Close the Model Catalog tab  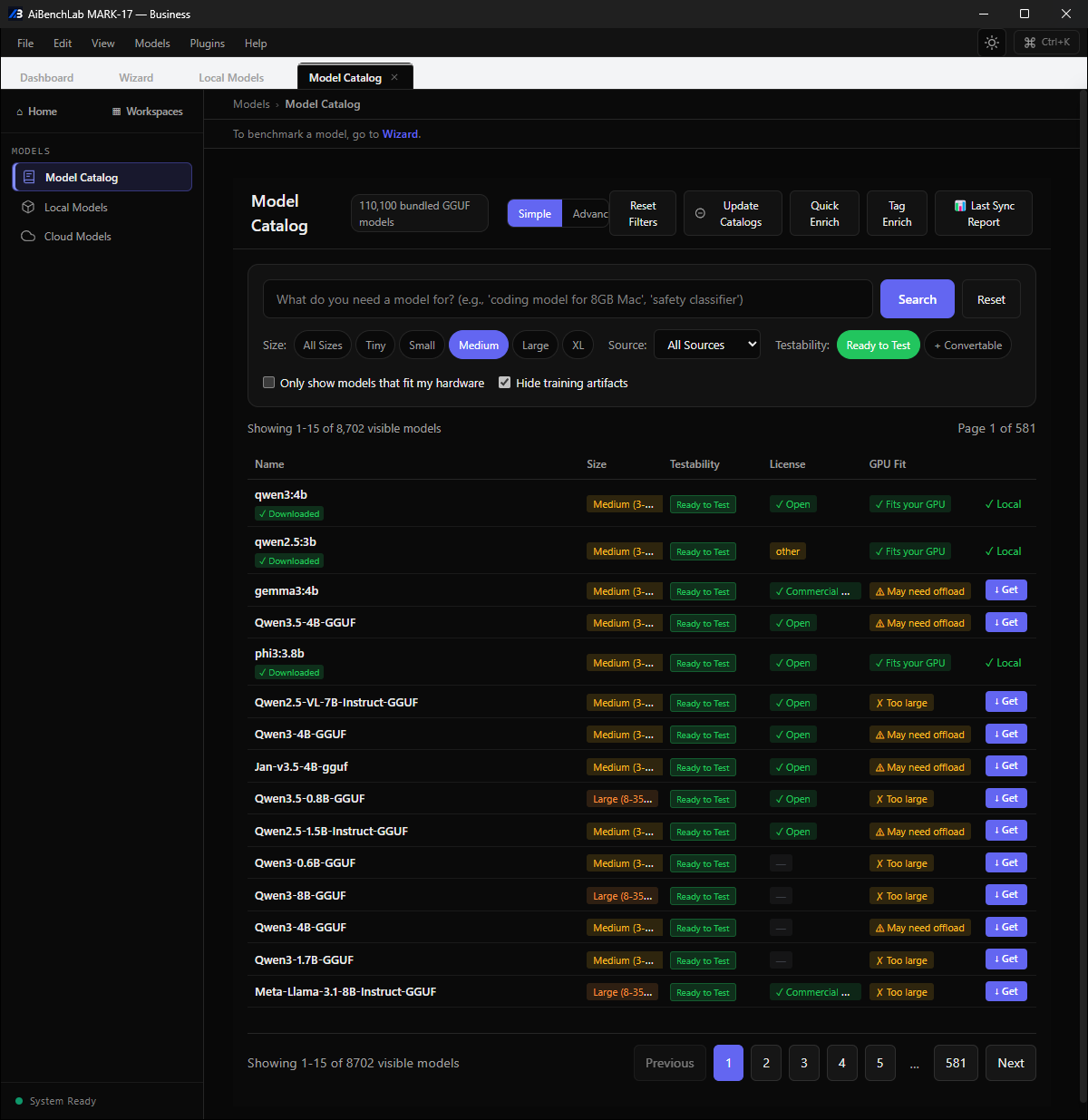[394, 77]
